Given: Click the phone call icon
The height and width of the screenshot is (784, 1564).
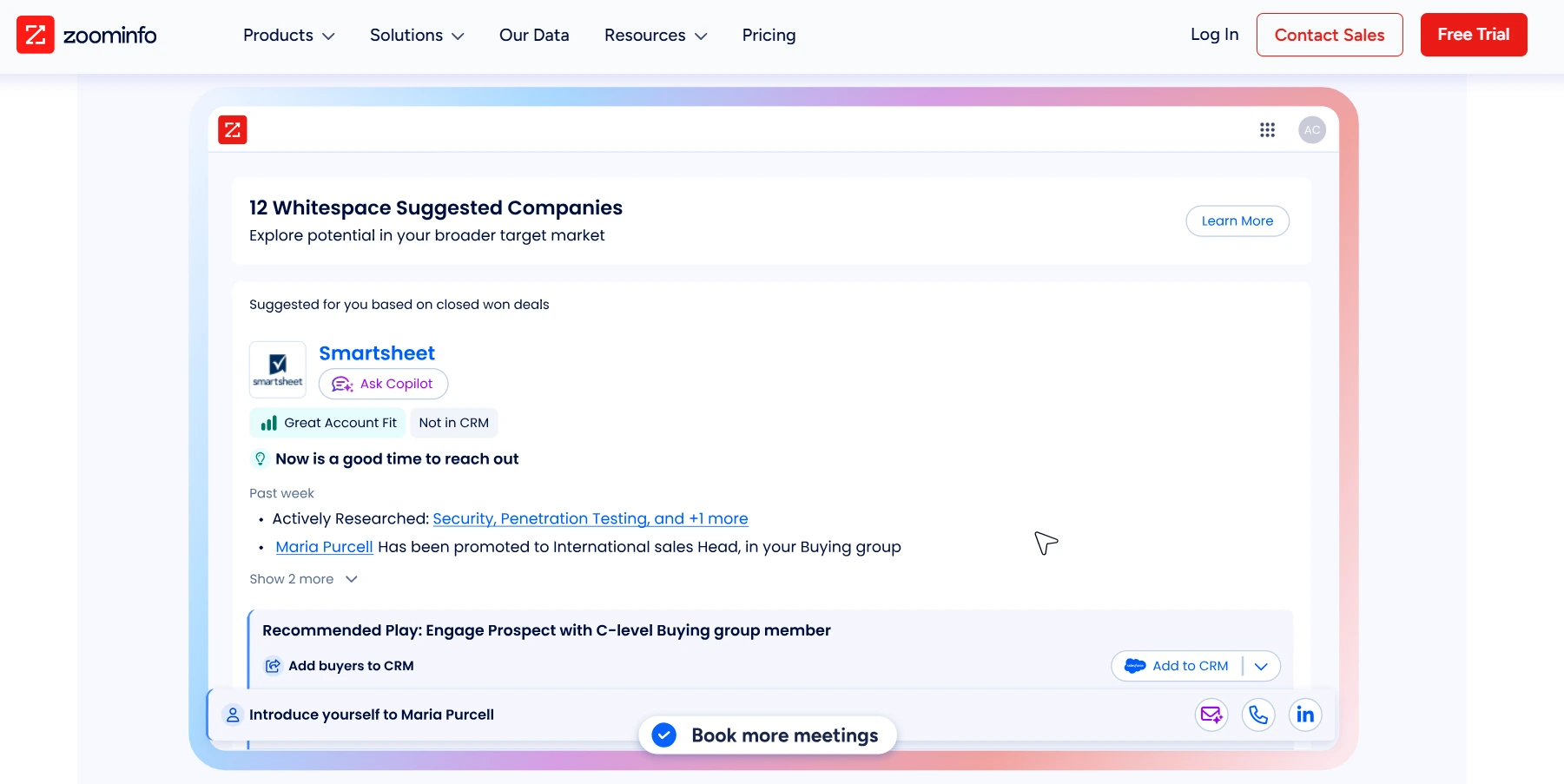Looking at the screenshot, I should (x=1258, y=715).
